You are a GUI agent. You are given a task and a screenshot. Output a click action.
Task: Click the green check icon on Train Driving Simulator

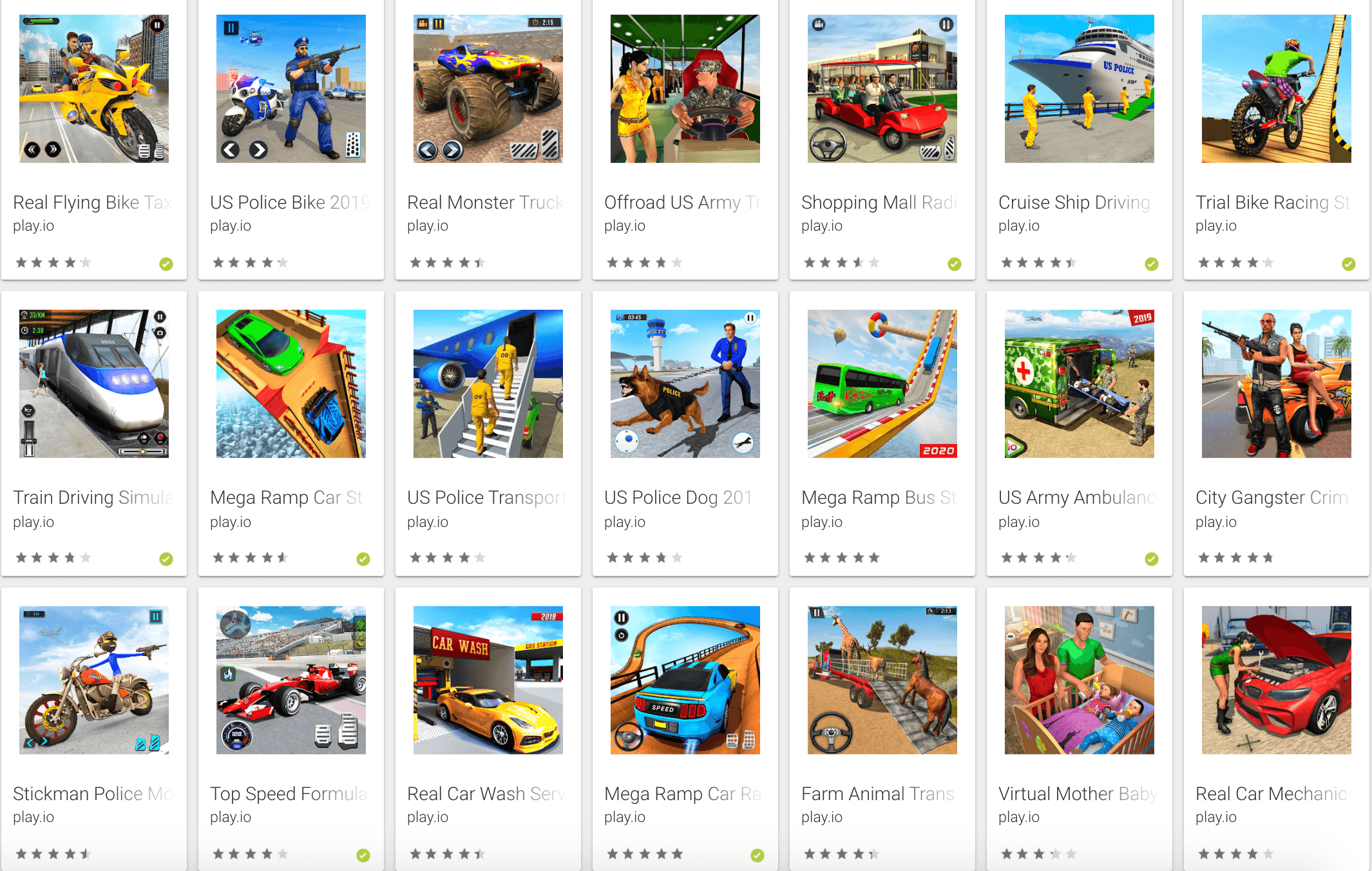(x=166, y=559)
